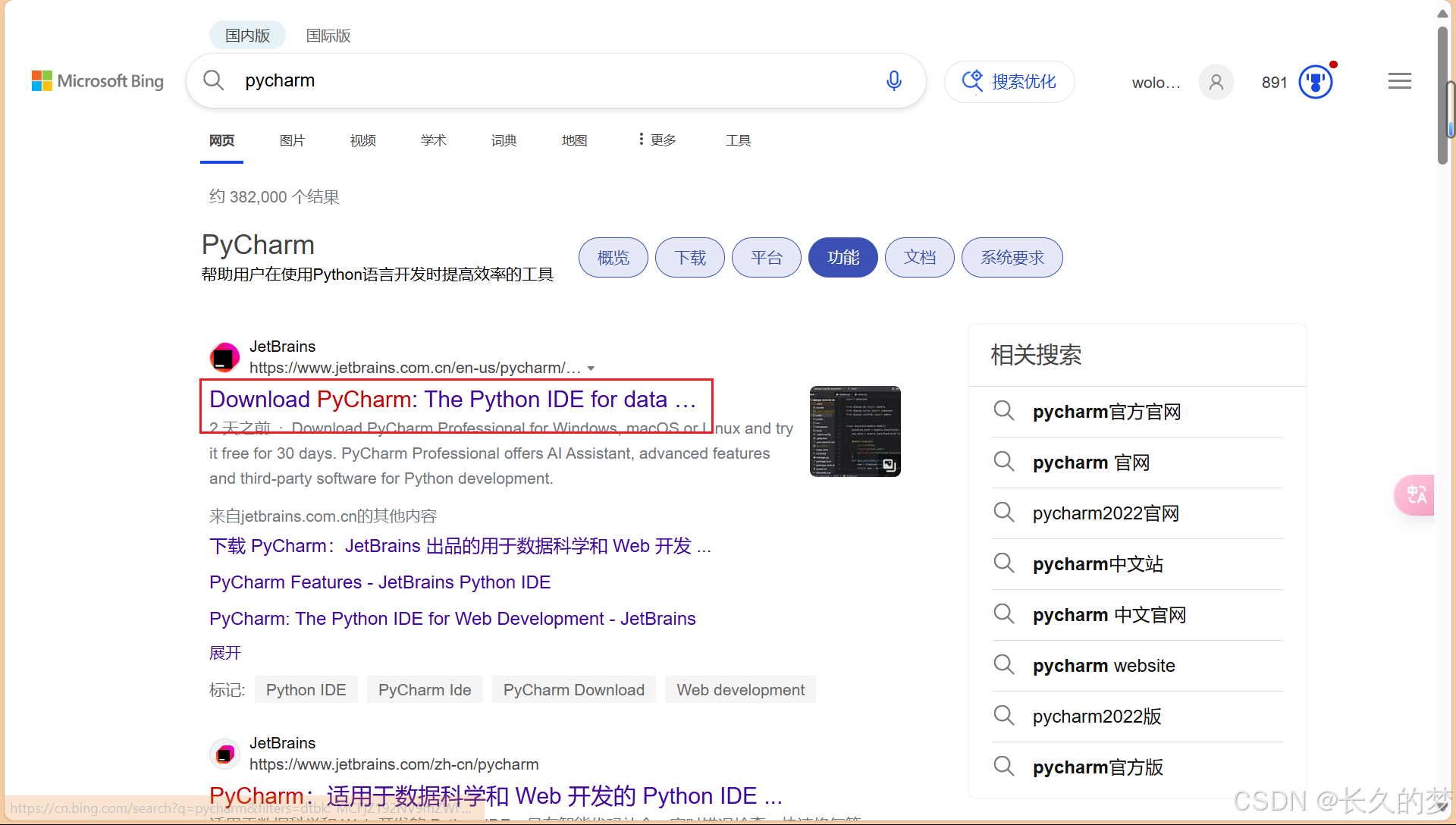The width and height of the screenshot is (1456, 825).
Task: Click the user profile avatar icon
Action: [x=1216, y=82]
